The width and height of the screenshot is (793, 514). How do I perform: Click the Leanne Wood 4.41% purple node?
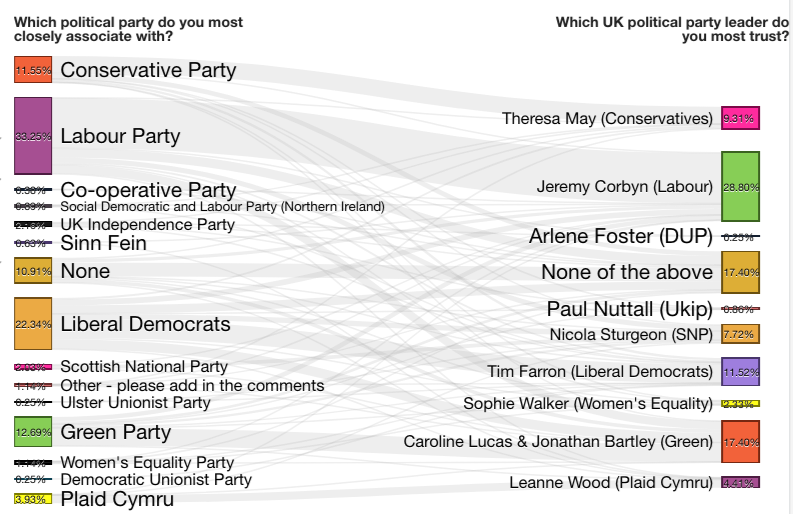click(740, 483)
